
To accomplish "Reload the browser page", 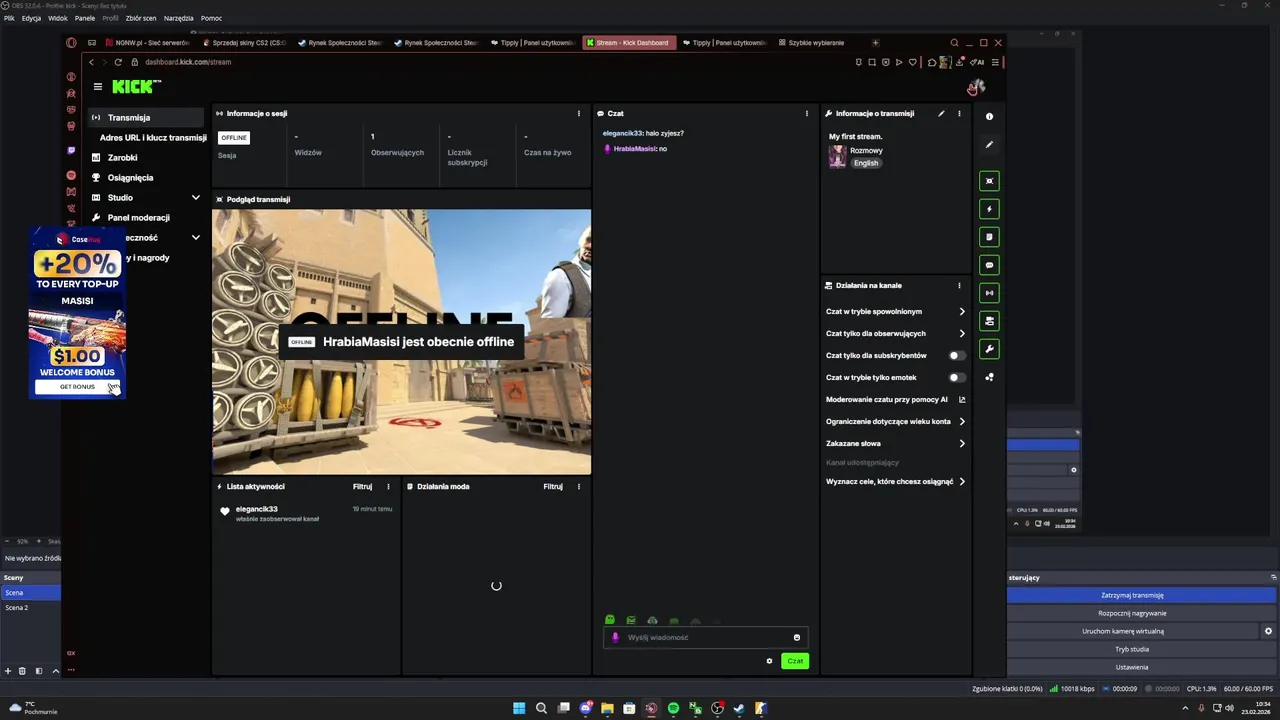I will pyautogui.click(x=118, y=62).
